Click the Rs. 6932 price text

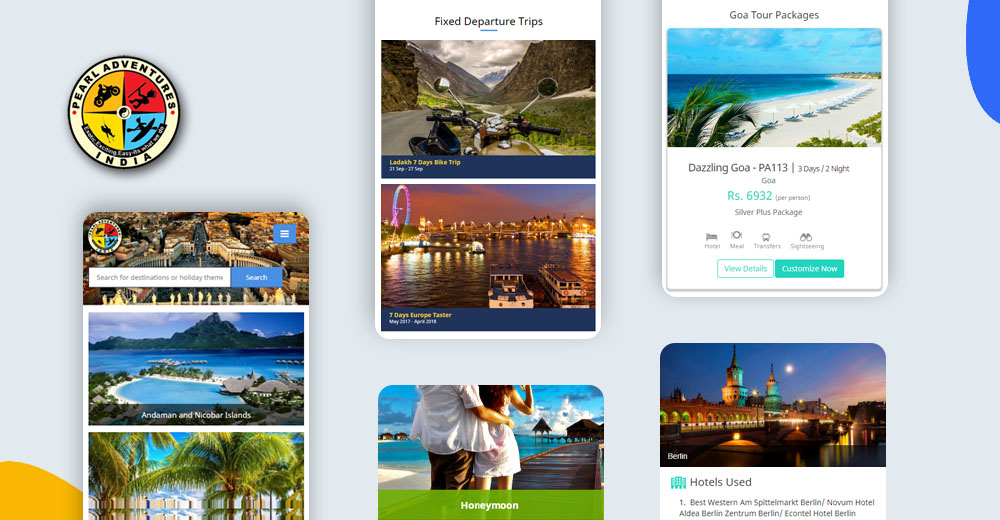click(x=749, y=196)
